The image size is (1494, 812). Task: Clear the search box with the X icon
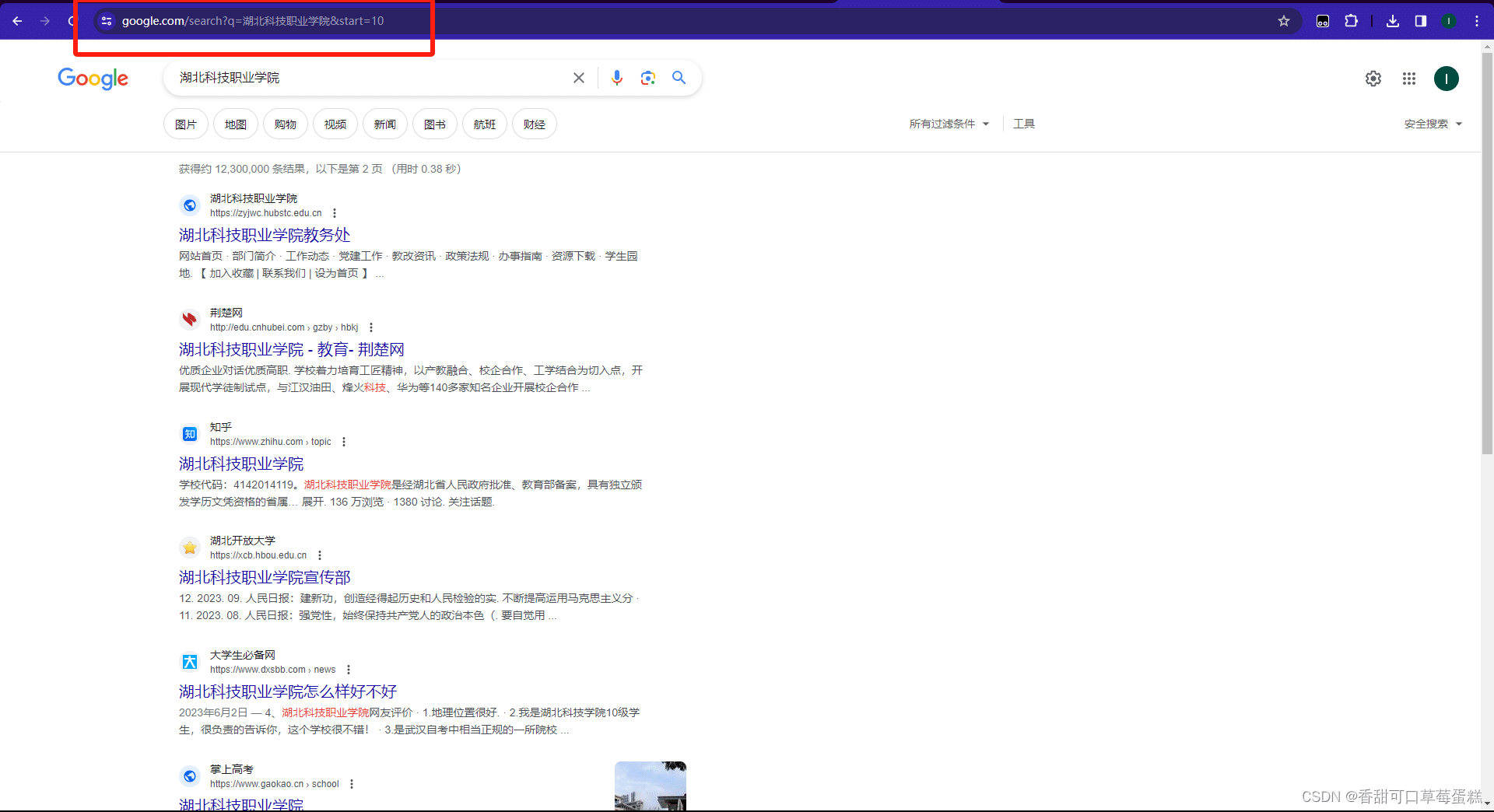pos(579,78)
